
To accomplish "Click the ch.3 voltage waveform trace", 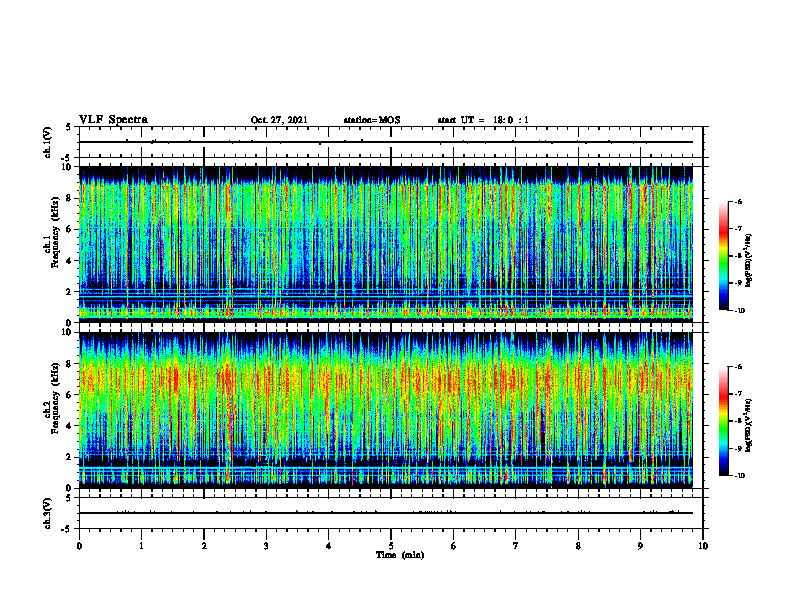I will pyautogui.click(x=386, y=513).
